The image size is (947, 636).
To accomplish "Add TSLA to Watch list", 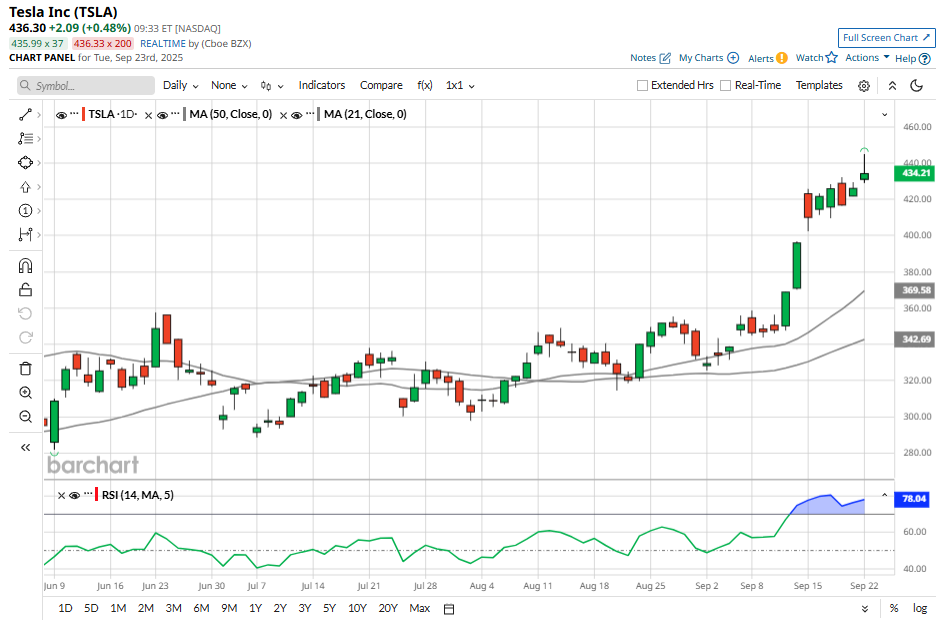I will [817, 57].
